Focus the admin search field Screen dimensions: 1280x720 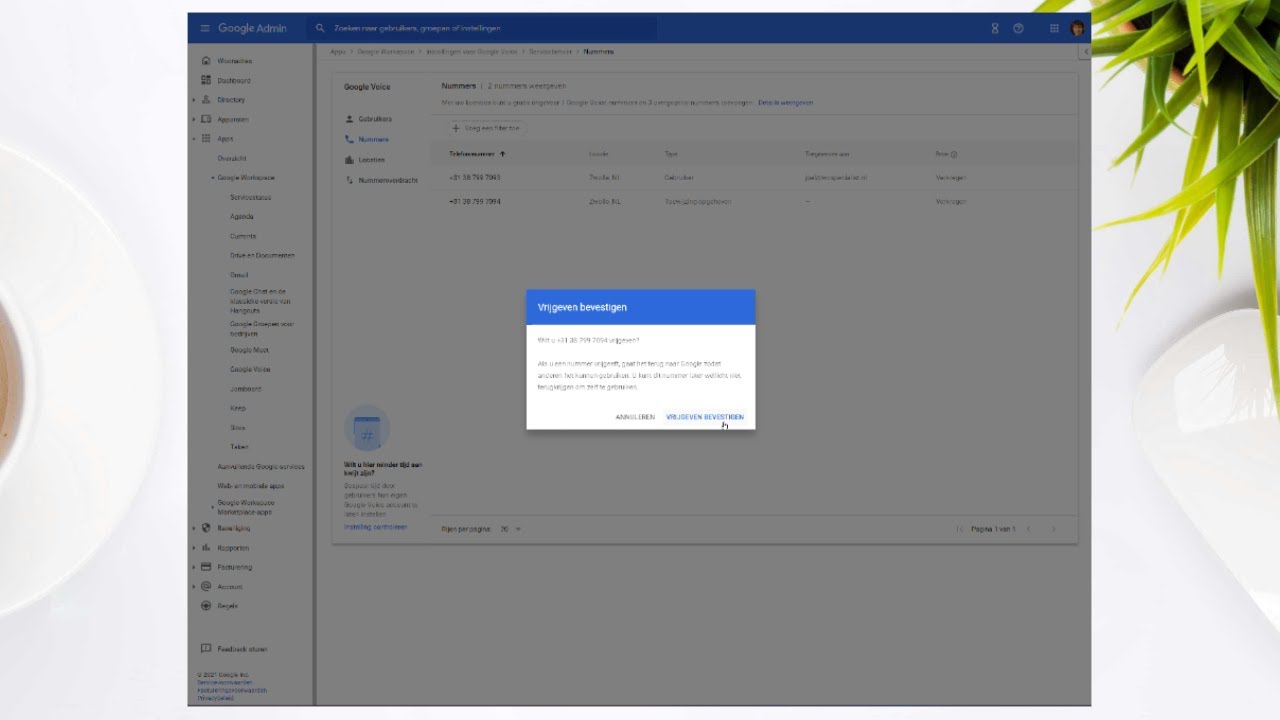pyautogui.click(x=482, y=28)
